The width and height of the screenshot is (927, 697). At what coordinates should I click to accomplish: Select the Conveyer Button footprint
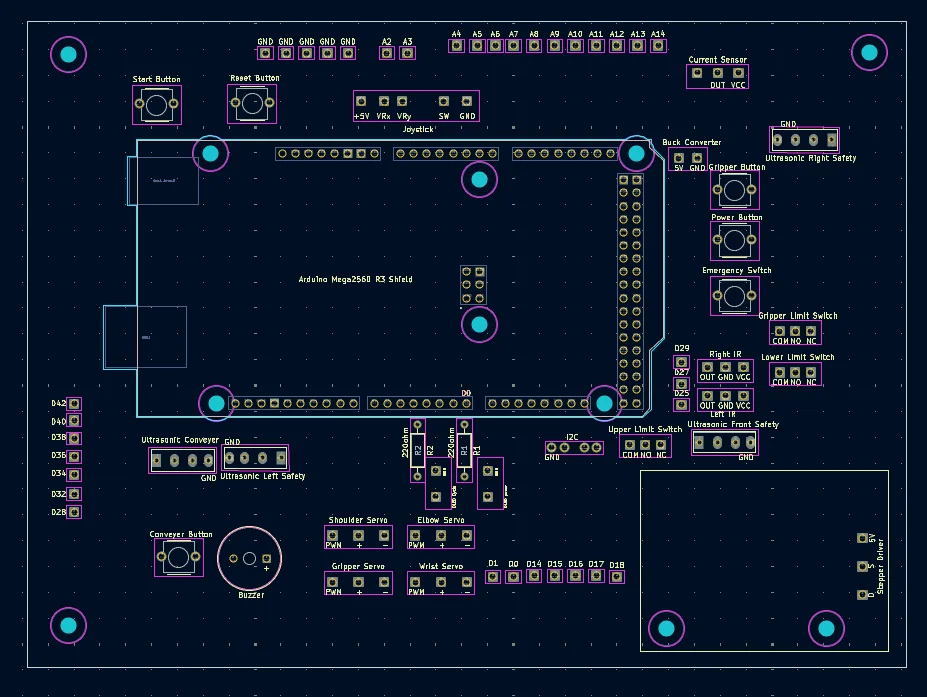[x=179, y=557]
